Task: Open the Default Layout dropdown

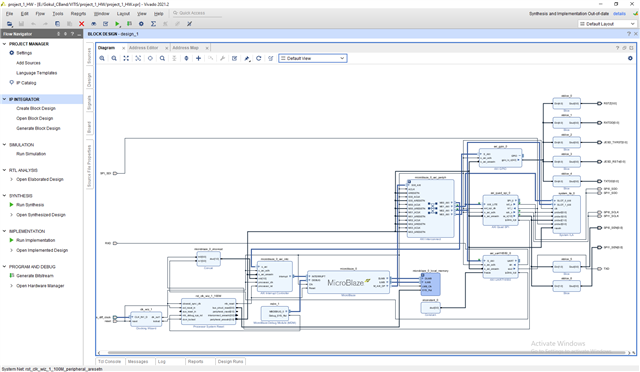Action: click(x=607, y=24)
